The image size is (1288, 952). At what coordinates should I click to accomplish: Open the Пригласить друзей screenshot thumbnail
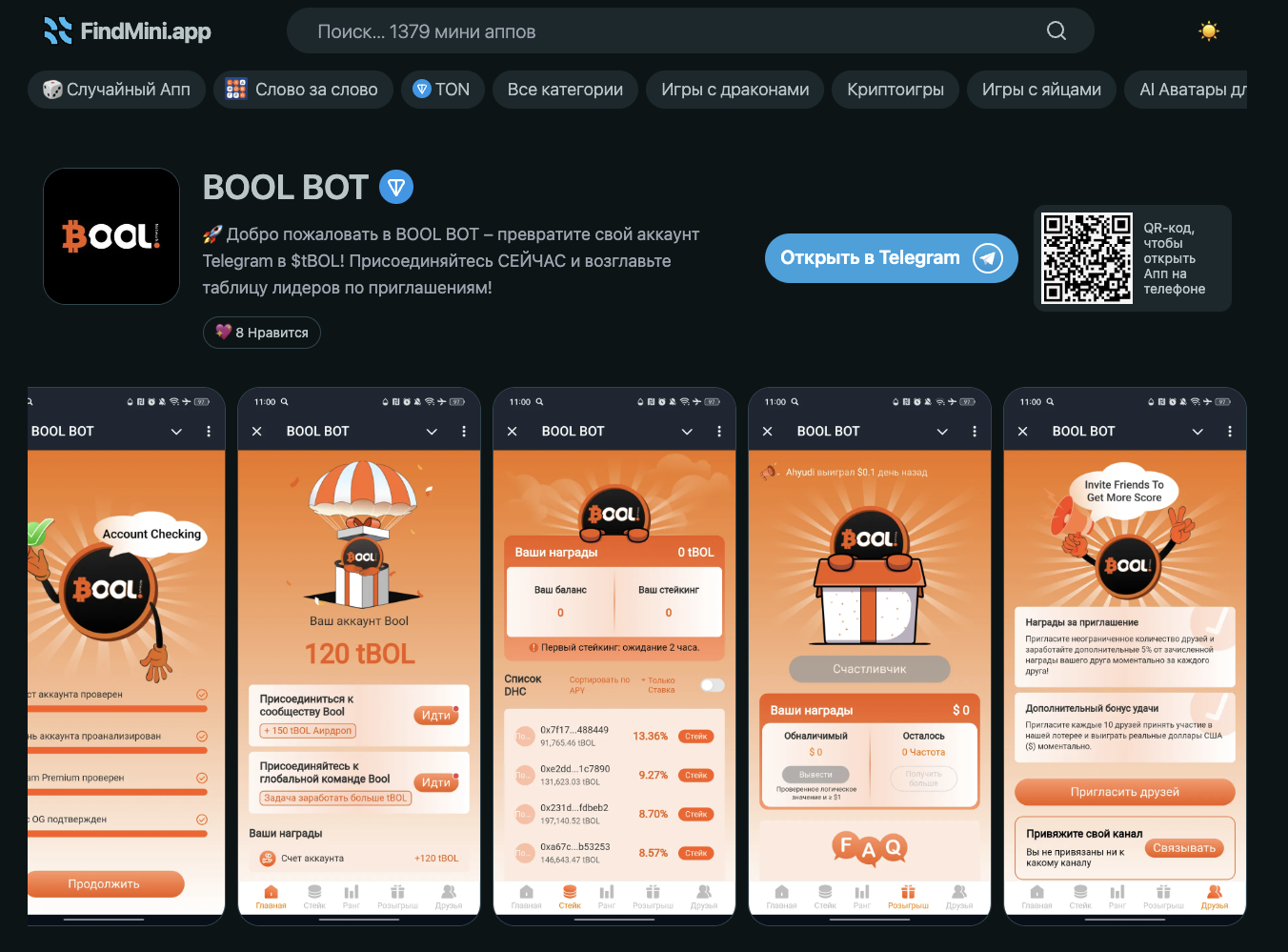click(1125, 657)
